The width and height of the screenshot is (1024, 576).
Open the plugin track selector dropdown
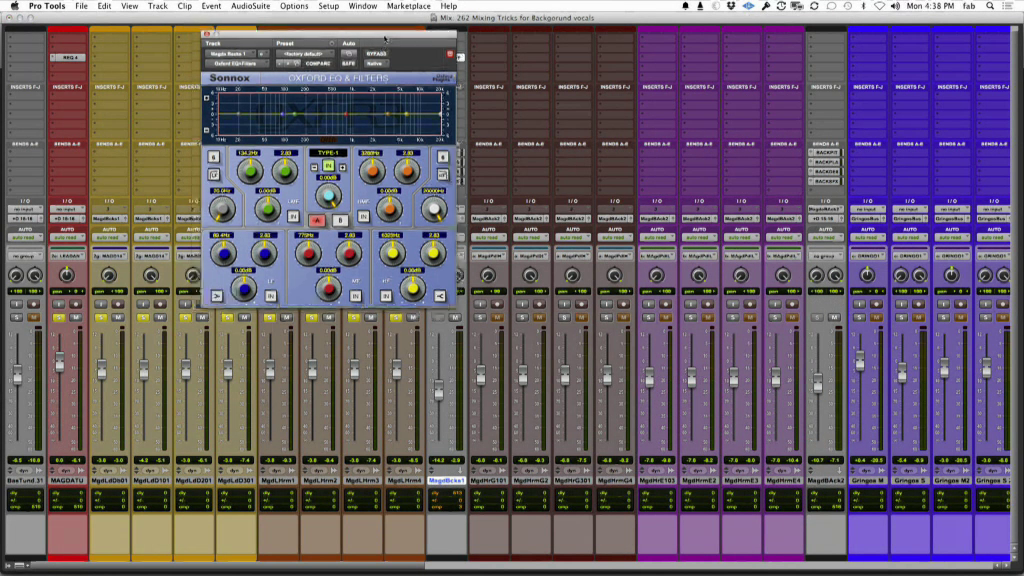tap(230, 54)
